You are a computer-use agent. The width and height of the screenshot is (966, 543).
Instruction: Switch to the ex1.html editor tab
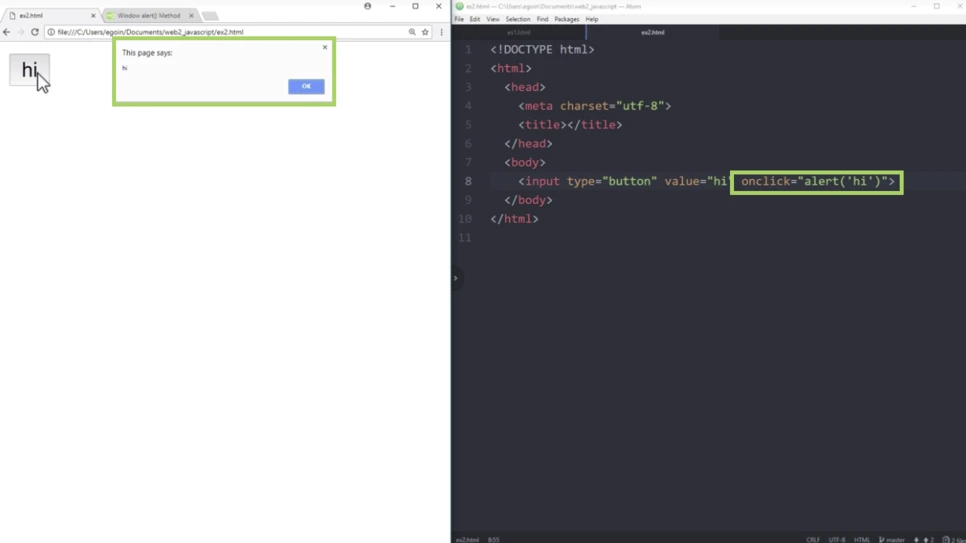[x=519, y=32]
